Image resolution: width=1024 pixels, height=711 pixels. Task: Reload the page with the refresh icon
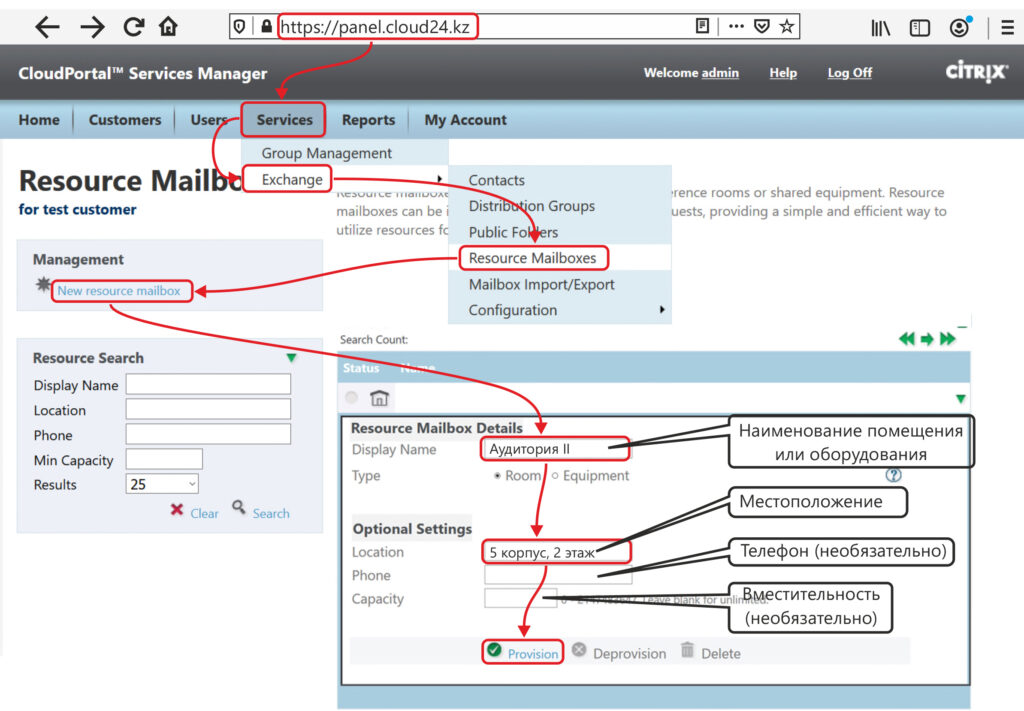[x=134, y=27]
